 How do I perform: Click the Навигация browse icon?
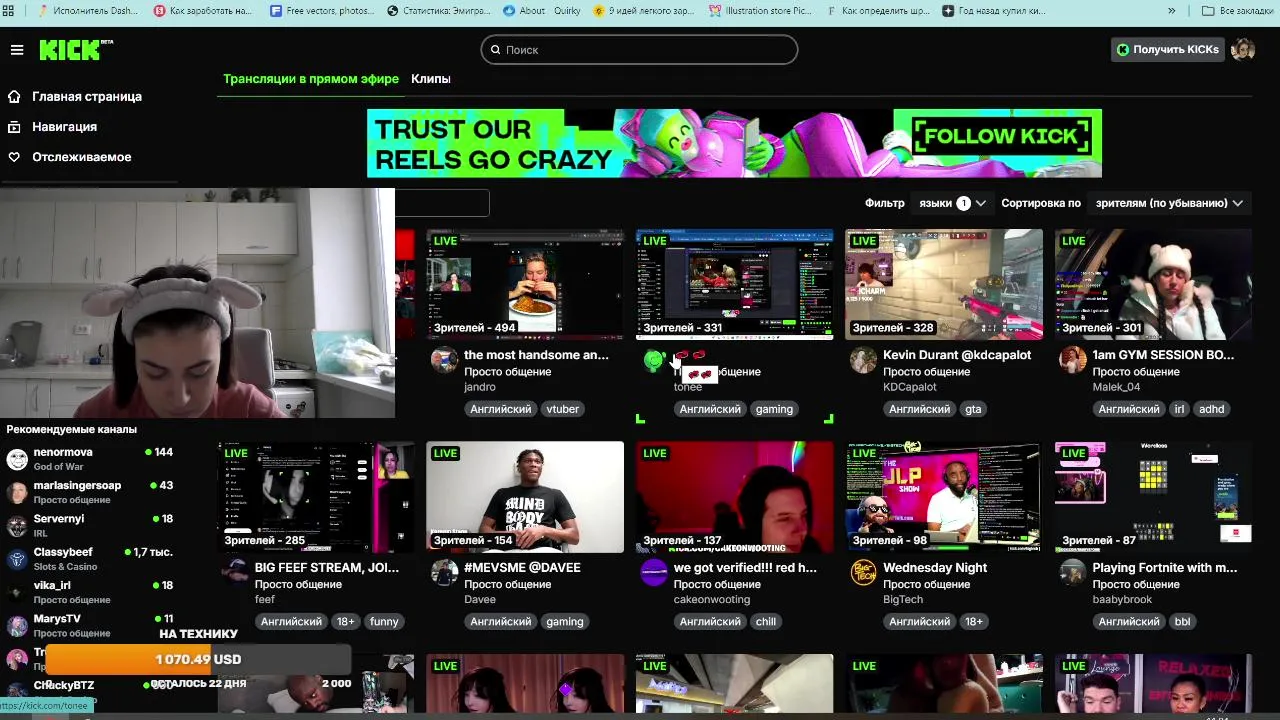coord(14,127)
